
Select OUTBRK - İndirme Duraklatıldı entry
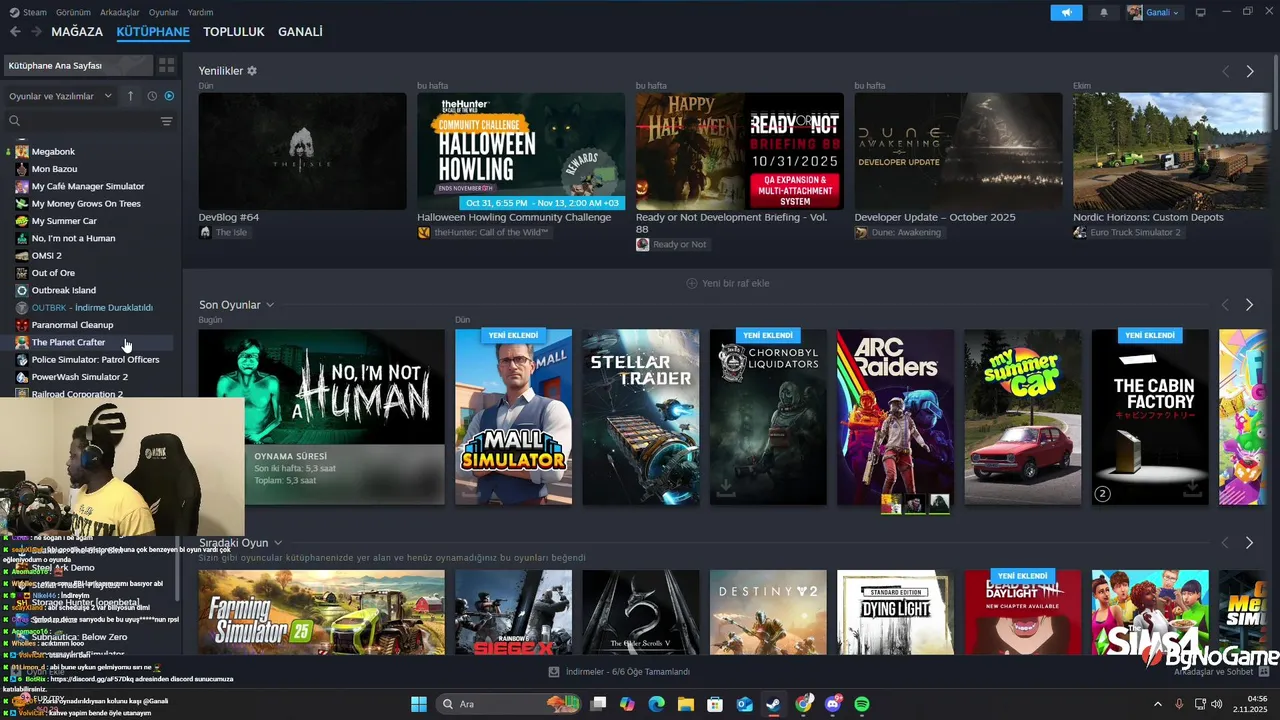click(90, 307)
